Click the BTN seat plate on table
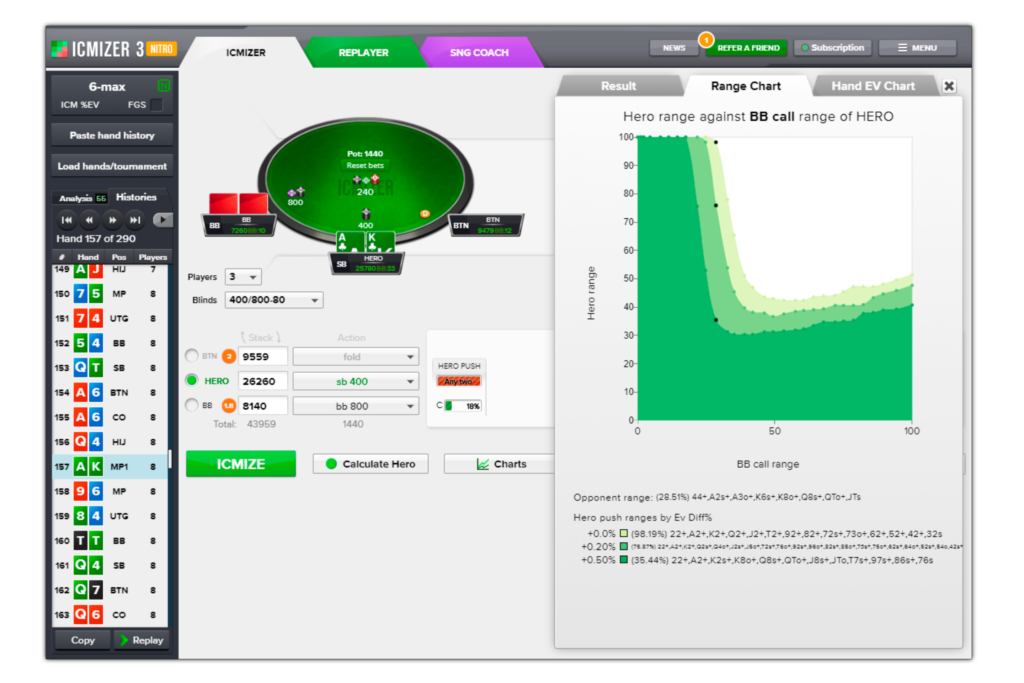 click(x=487, y=225)
